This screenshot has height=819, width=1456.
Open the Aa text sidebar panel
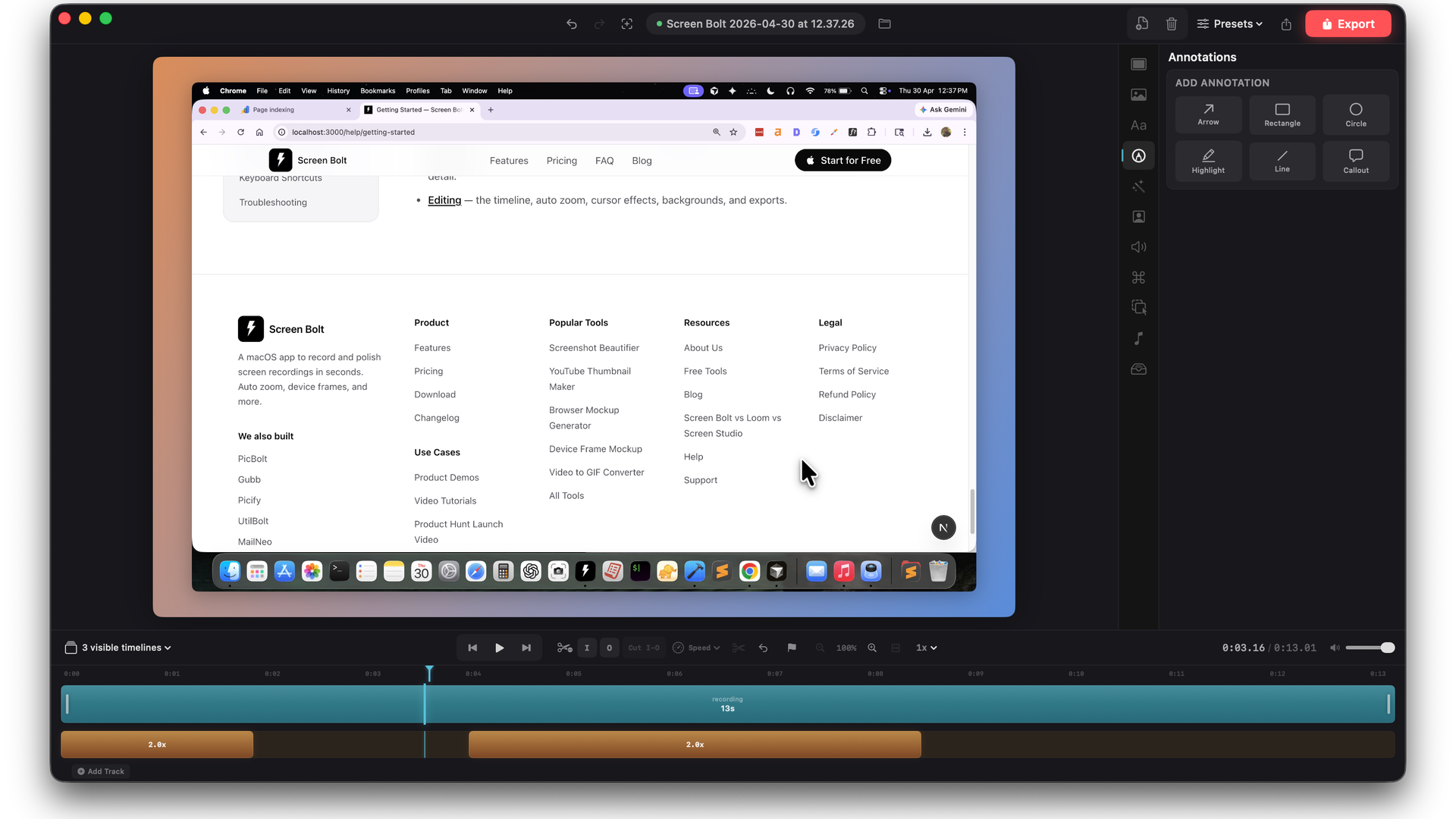(1138, 125)
